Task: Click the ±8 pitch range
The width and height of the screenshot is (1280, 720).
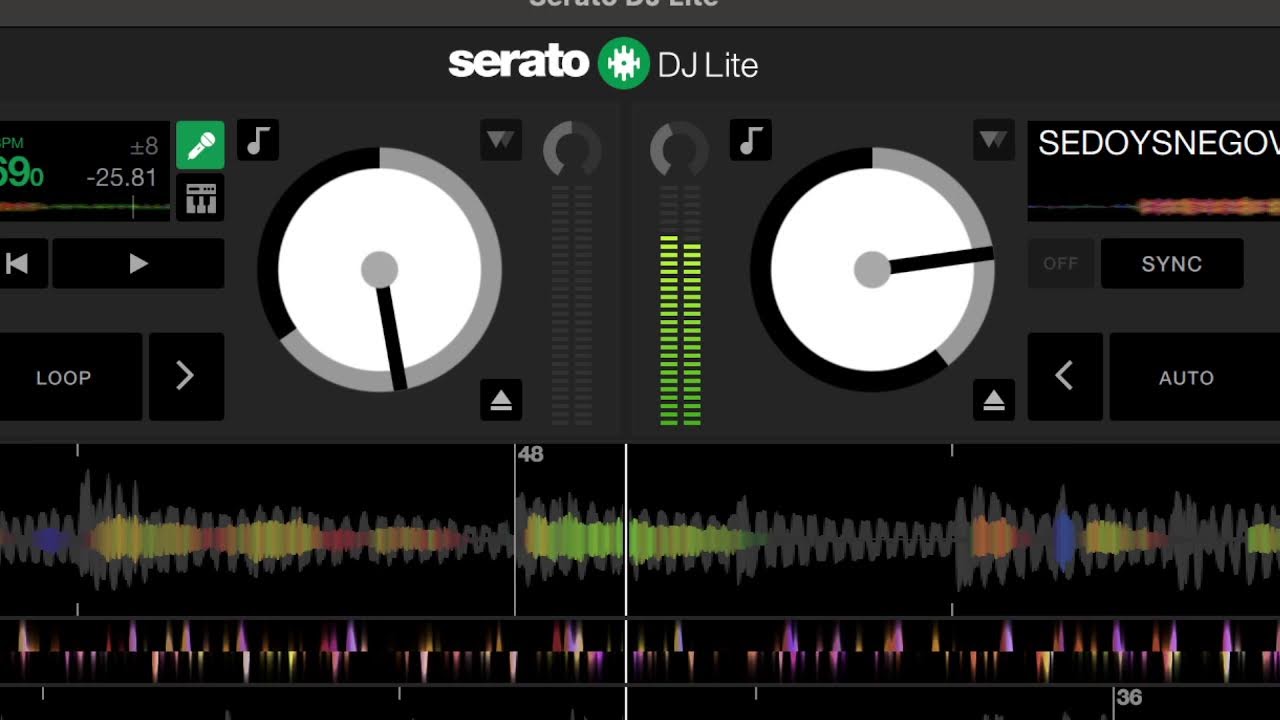Action: [144, 146]
